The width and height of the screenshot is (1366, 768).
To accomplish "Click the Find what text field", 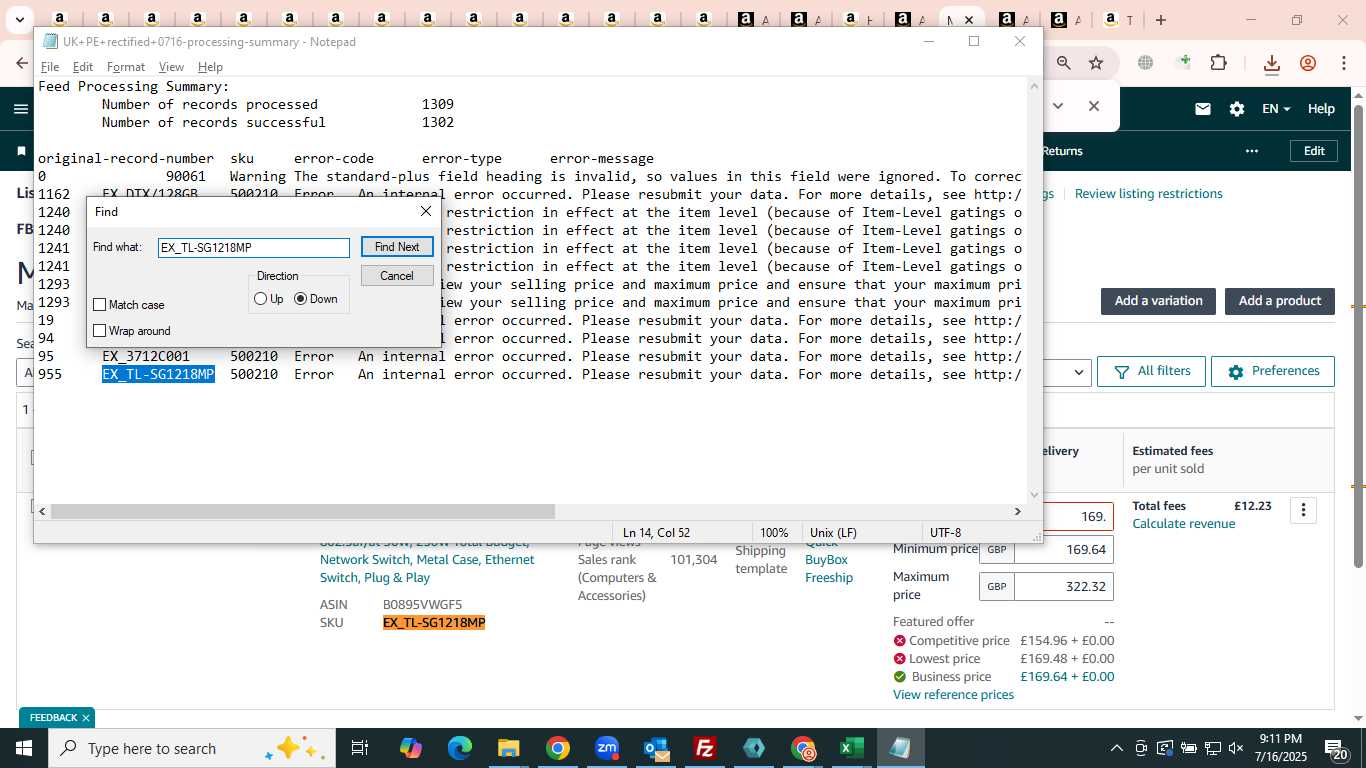I will click(x=254, y=247).
